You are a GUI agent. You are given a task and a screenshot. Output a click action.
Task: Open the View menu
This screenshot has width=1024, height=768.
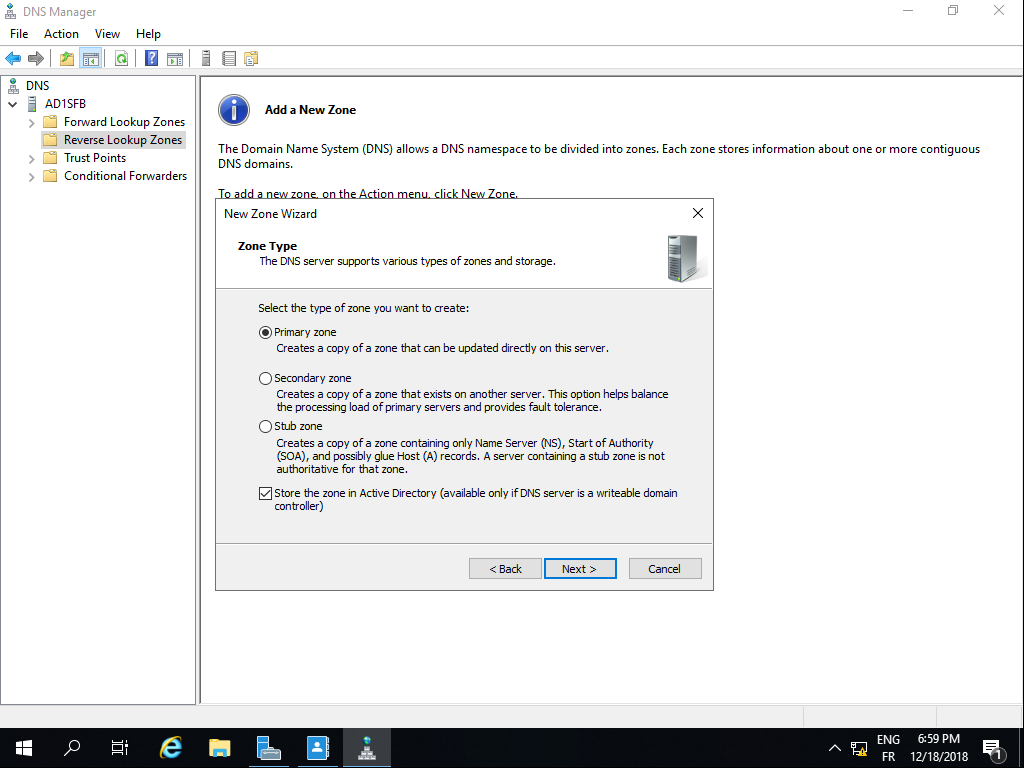(107, 34)
